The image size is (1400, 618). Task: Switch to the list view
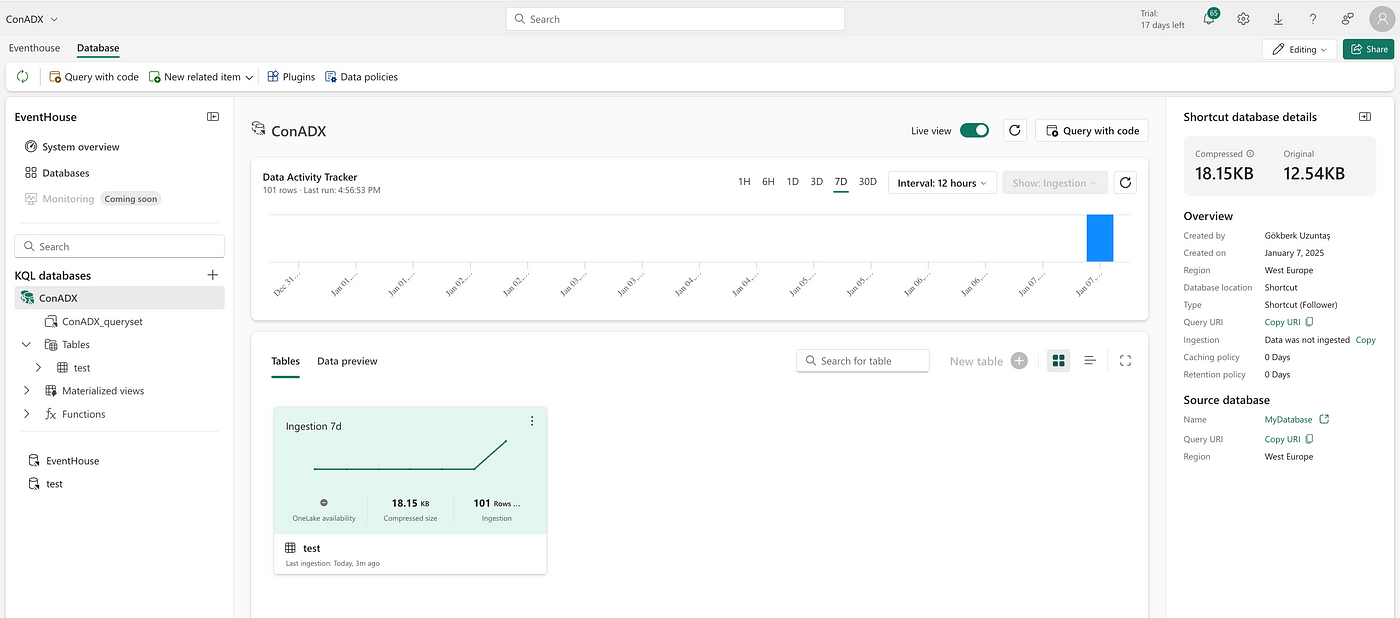click(1090, 360)
